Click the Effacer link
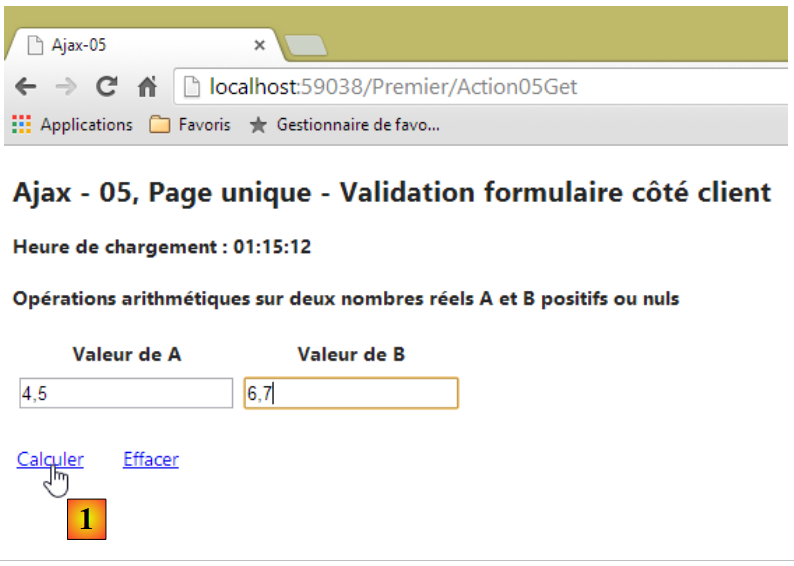 coord(150,459)
